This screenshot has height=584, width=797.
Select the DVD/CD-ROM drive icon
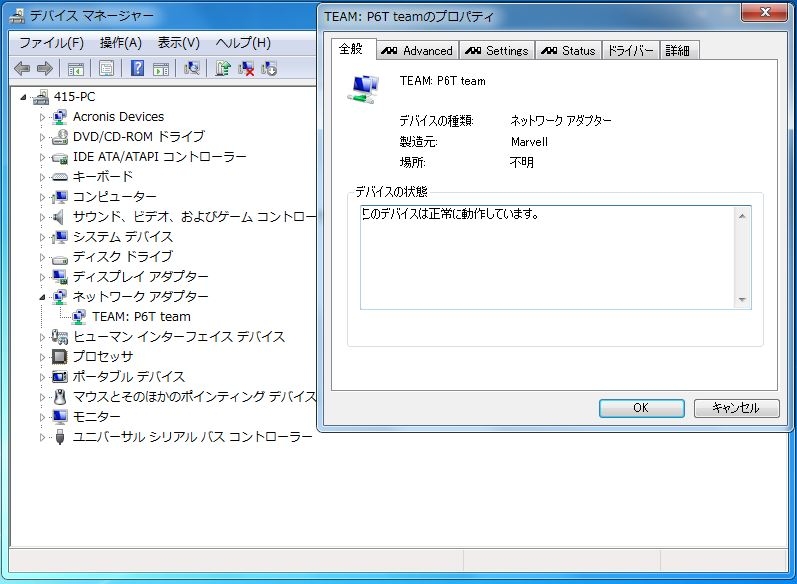coord(59,137)
